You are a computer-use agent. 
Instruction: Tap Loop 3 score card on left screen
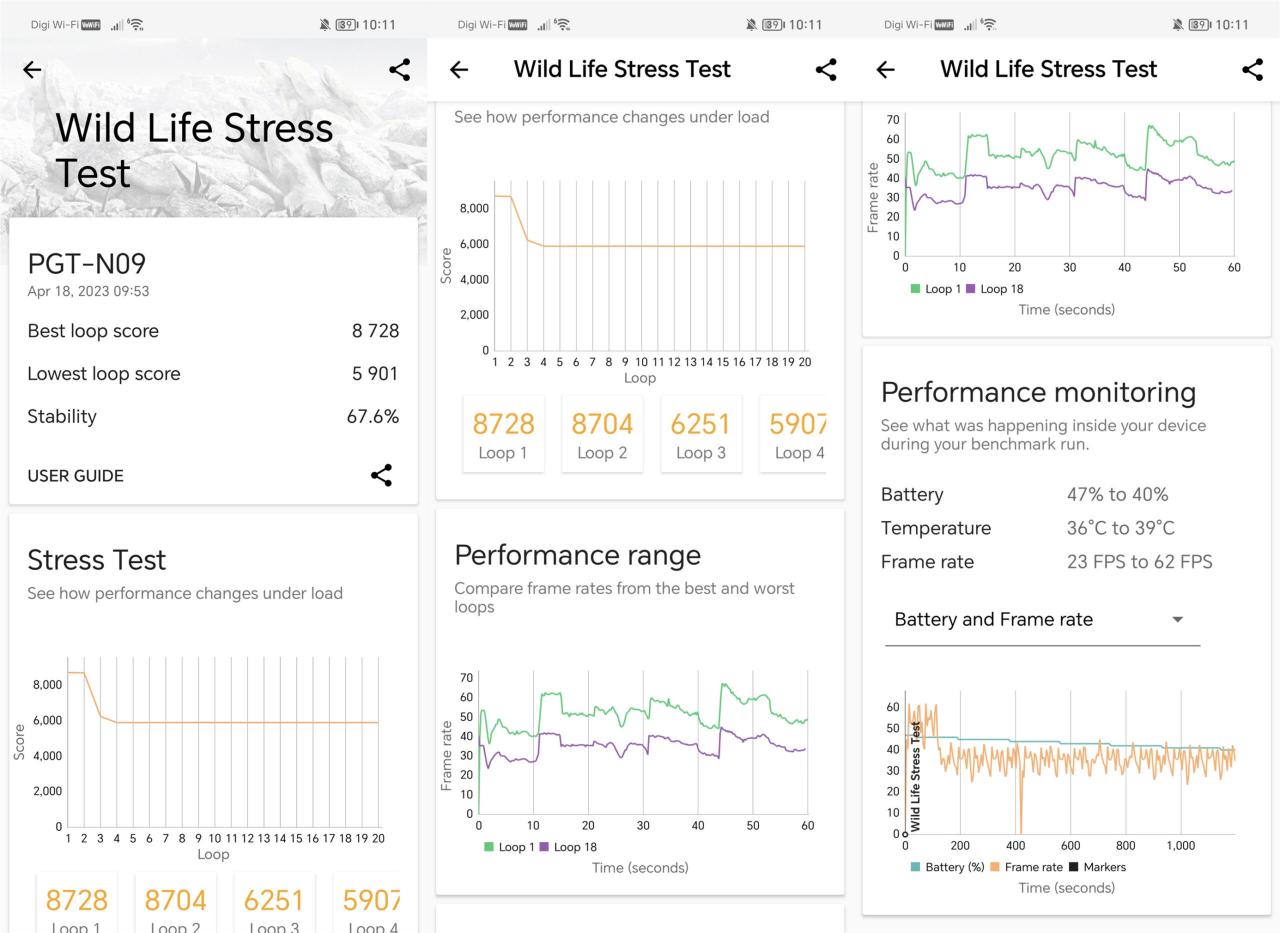(x=273, y=904)
